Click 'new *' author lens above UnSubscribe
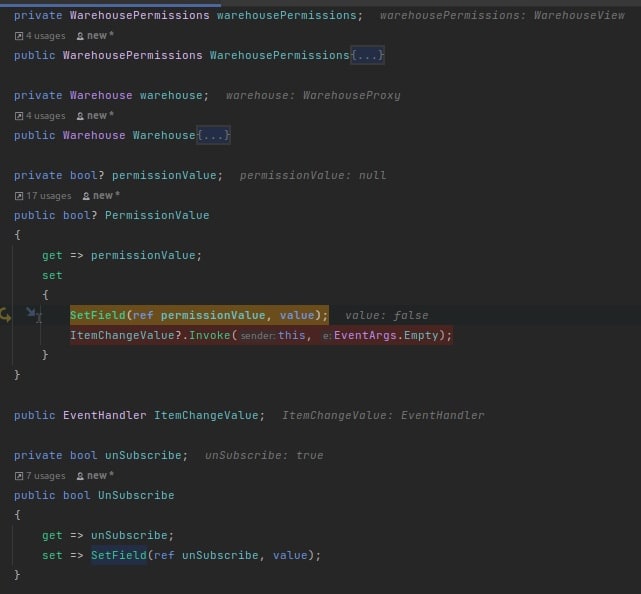 95,476
